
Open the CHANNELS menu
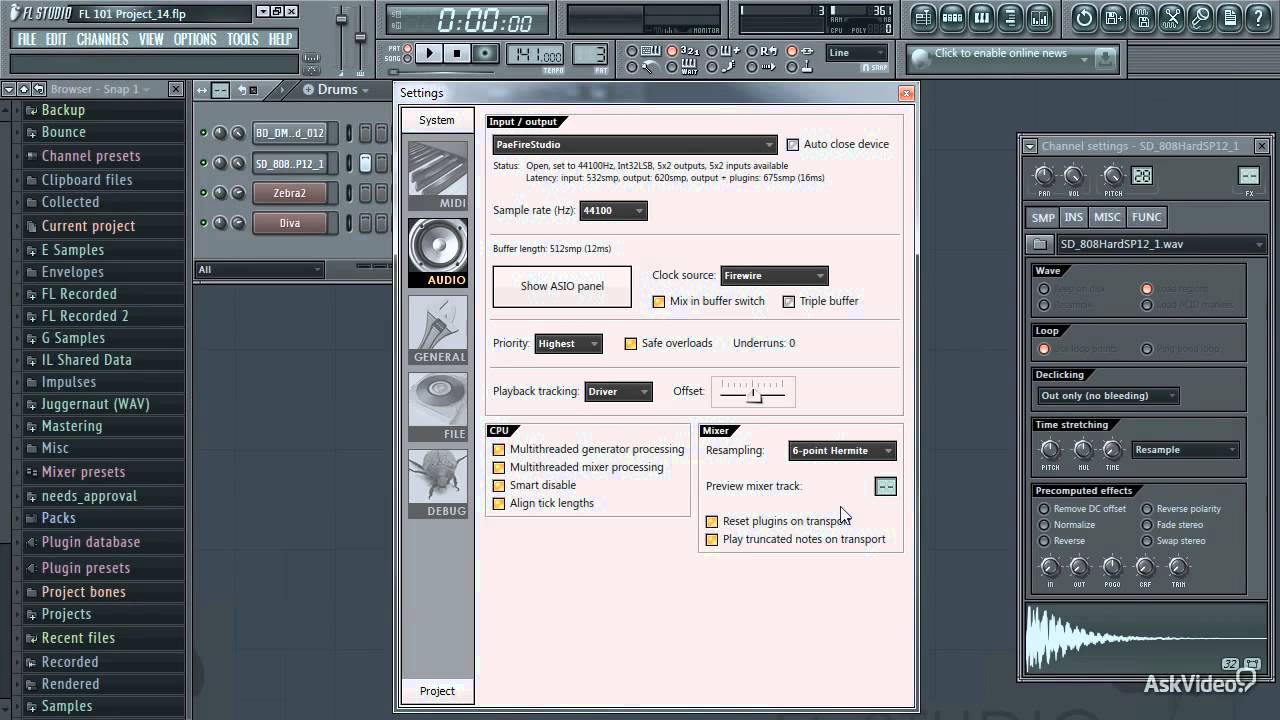[x=102, y=39]
